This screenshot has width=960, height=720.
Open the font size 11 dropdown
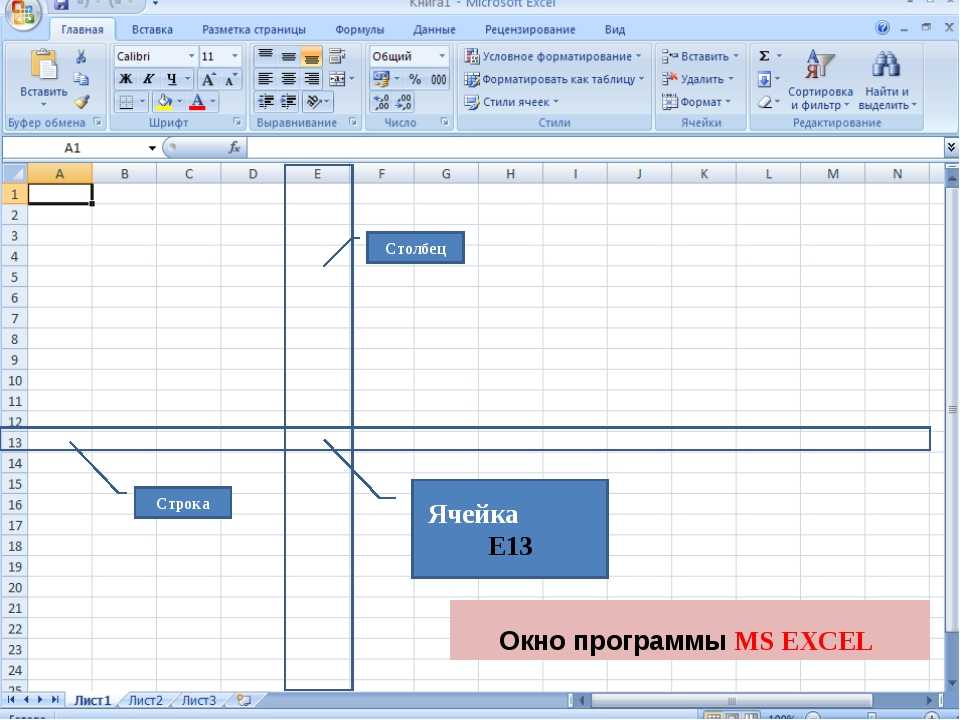click(234, 56)
